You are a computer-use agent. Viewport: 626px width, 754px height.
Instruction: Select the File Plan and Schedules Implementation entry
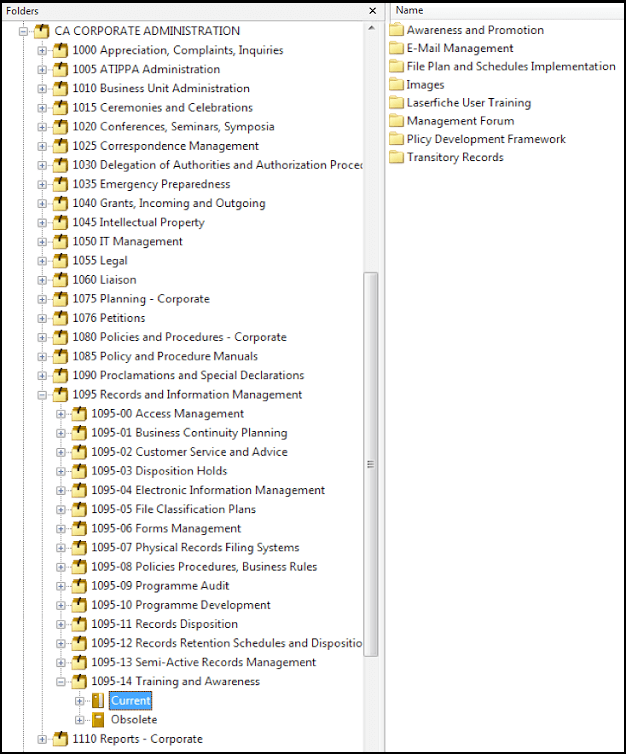(x=511, y=66)
